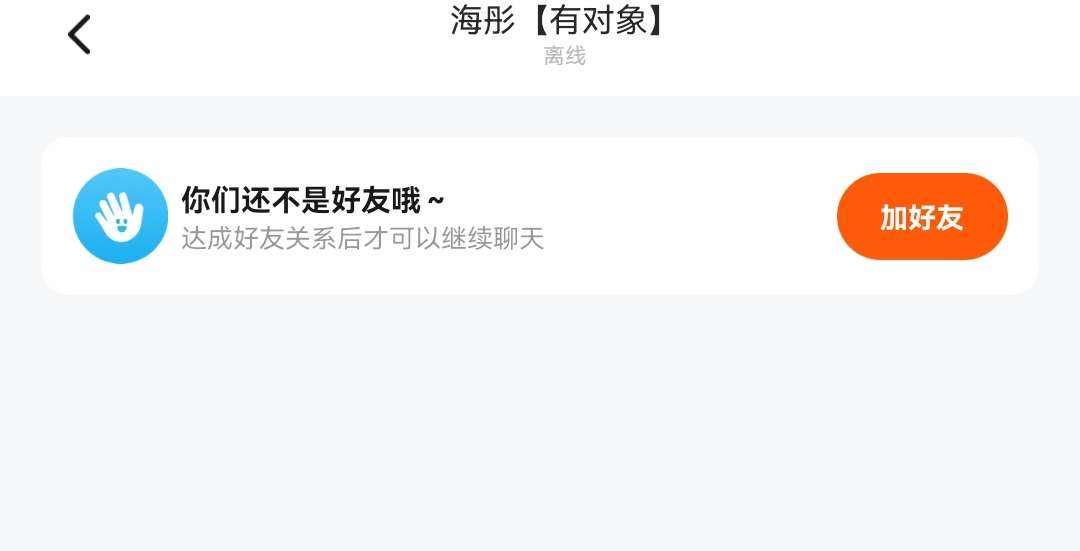Click the 加好友 orange button

pyautogui.click(x=922, y=216)
